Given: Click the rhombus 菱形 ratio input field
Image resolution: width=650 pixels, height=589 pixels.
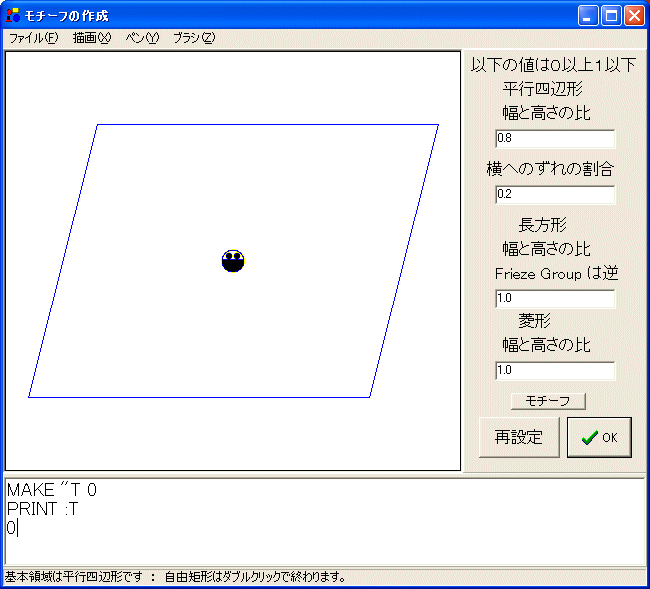Looking at the screenshot, I should [555, 370].
